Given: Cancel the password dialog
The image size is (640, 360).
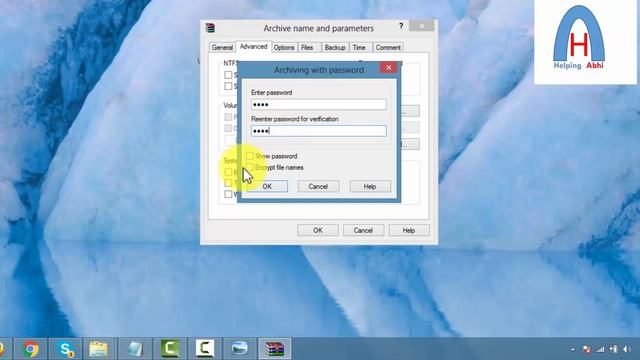Looking at the screenshot, I should tap(318, 187).
